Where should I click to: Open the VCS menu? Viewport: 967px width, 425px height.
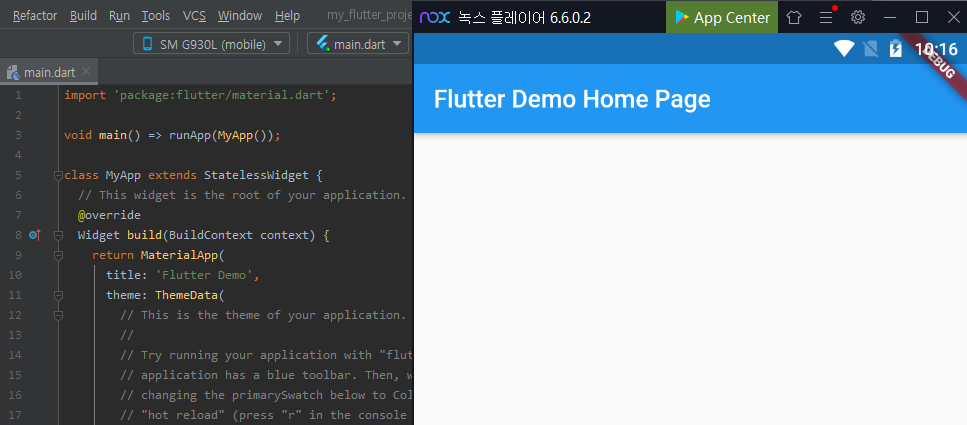194,15
